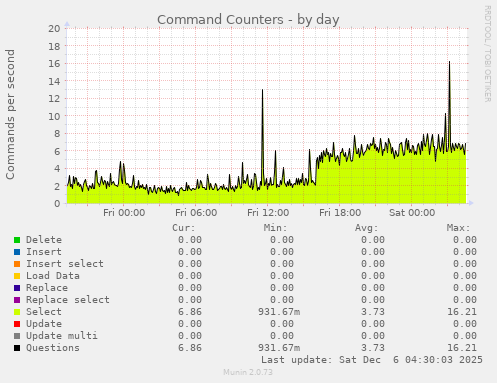Click the y-axis label 20
Screen dimensions: 497x383
coord(54,28)
